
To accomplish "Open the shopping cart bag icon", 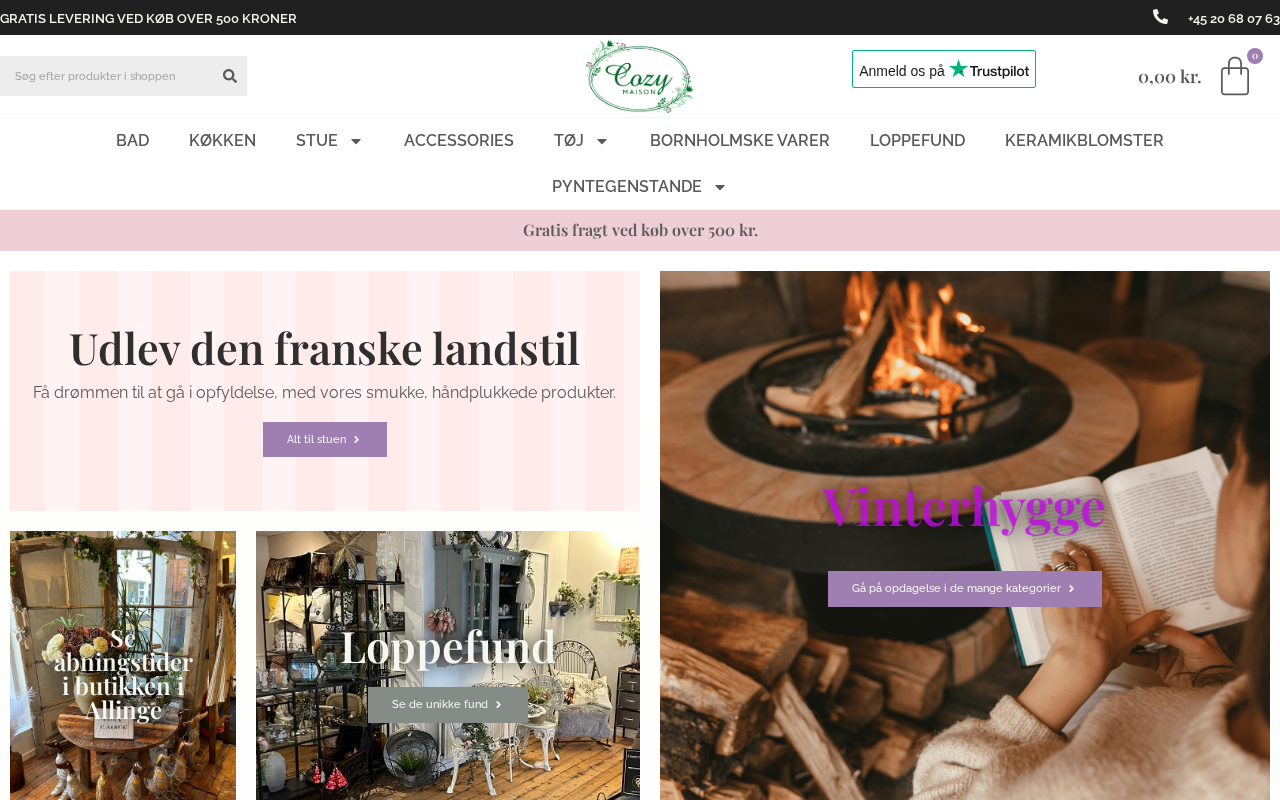I will coord(1235,76).
